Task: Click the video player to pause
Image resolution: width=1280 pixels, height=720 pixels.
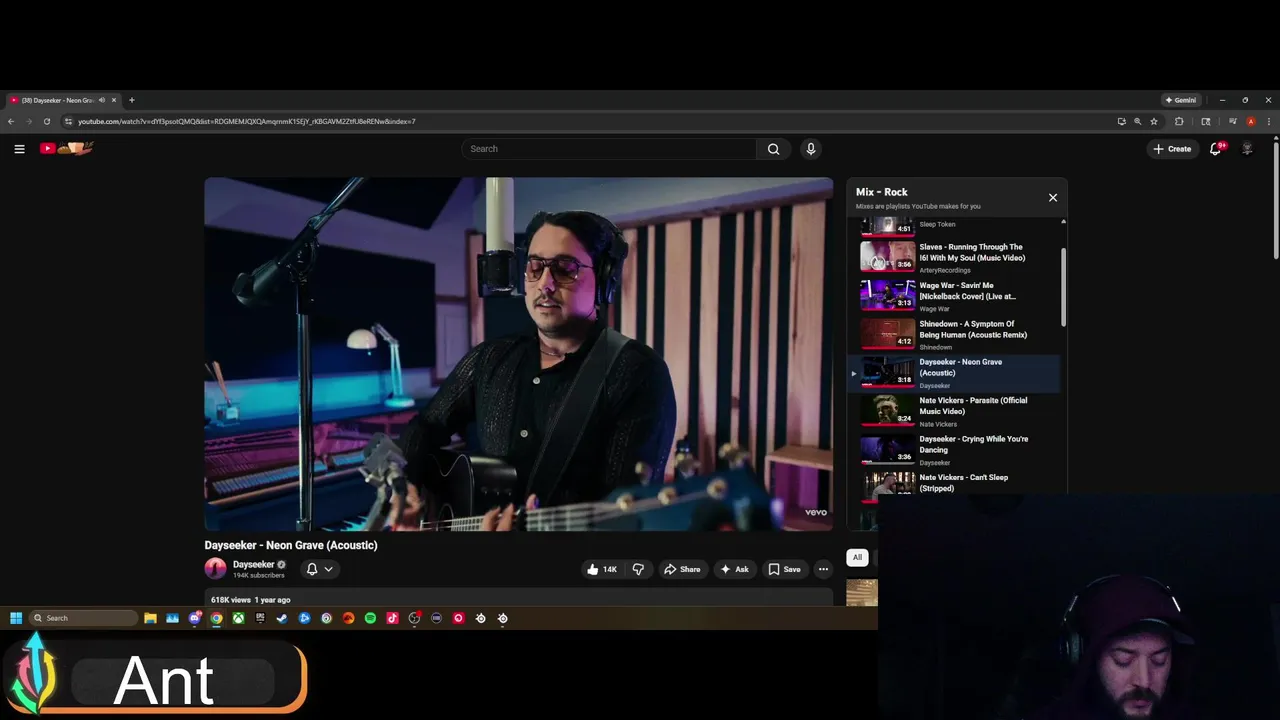Action: [518, 354]
